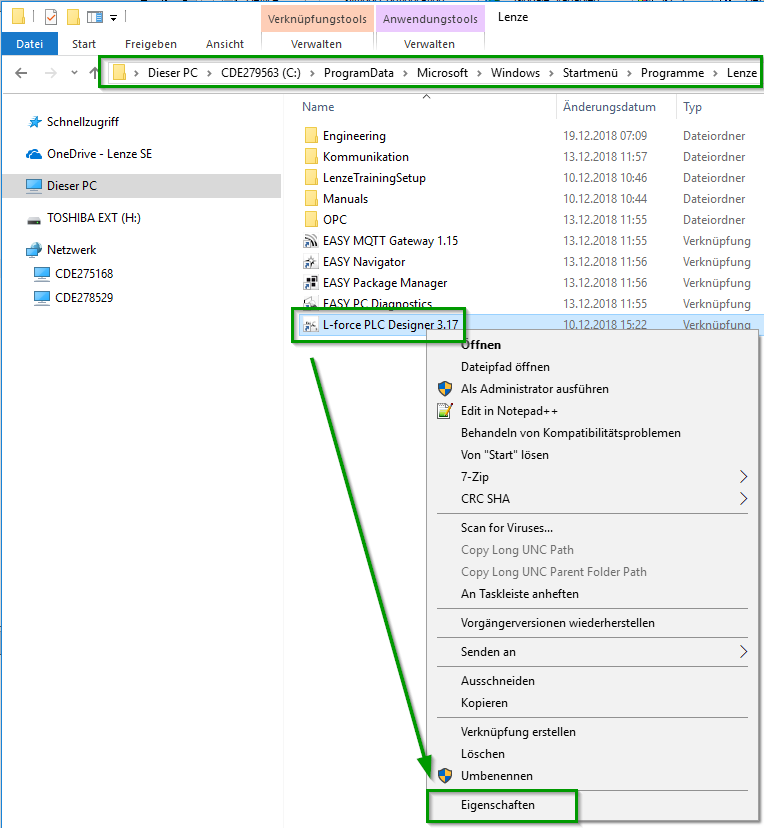
Task: Click the back navigation arrow
Action: point(21,73)
